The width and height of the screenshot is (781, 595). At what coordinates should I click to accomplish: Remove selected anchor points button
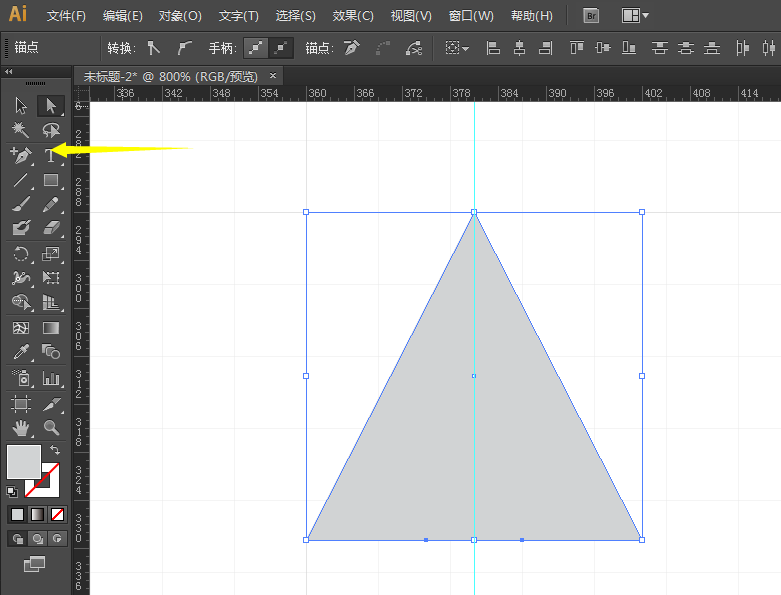coord(352,48)
